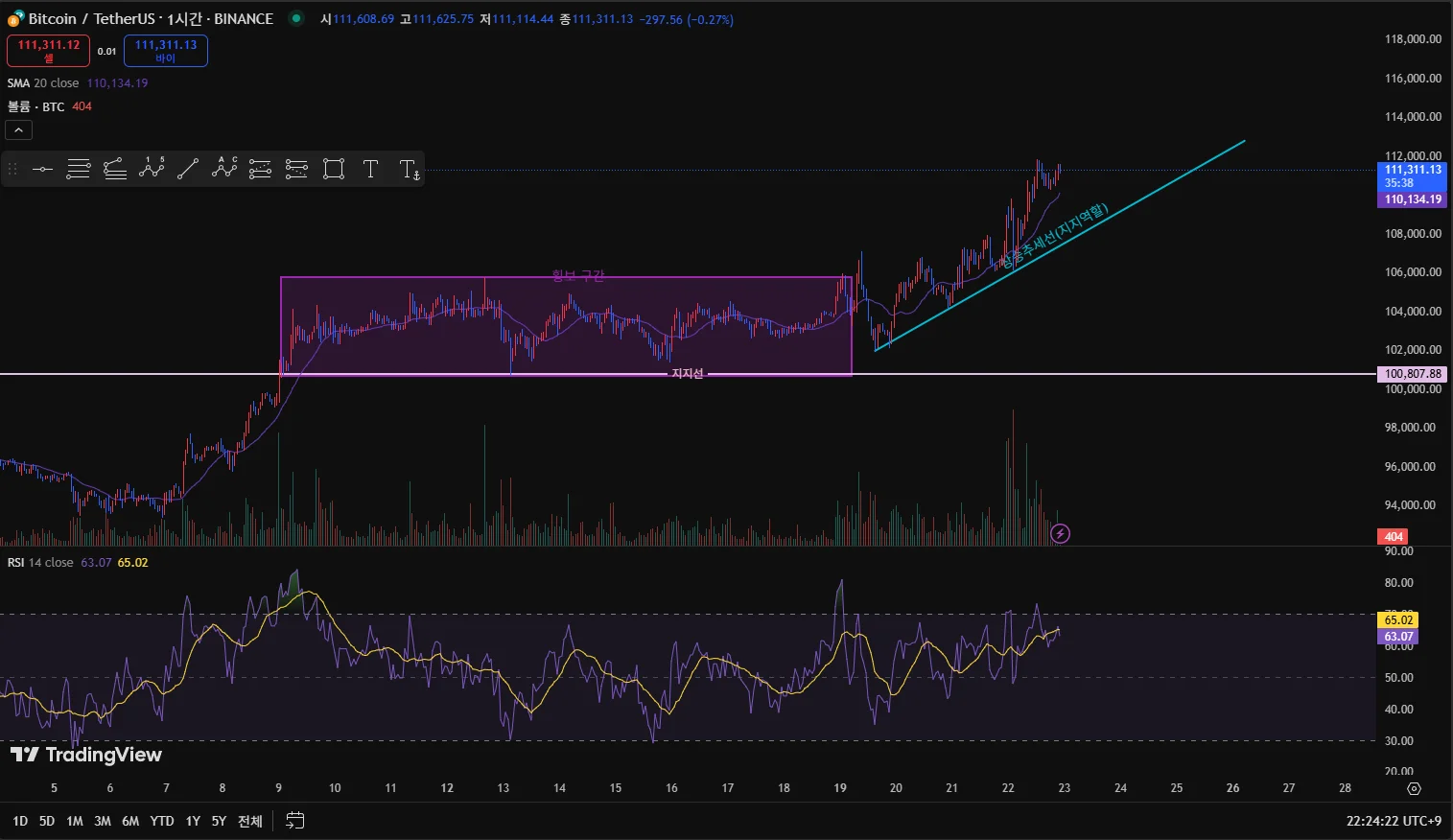The height and width of the screenshot is (840, 1453).
Task: Pick the Elliott impulse wave 1-5 tool
Action: coord(152,169)
